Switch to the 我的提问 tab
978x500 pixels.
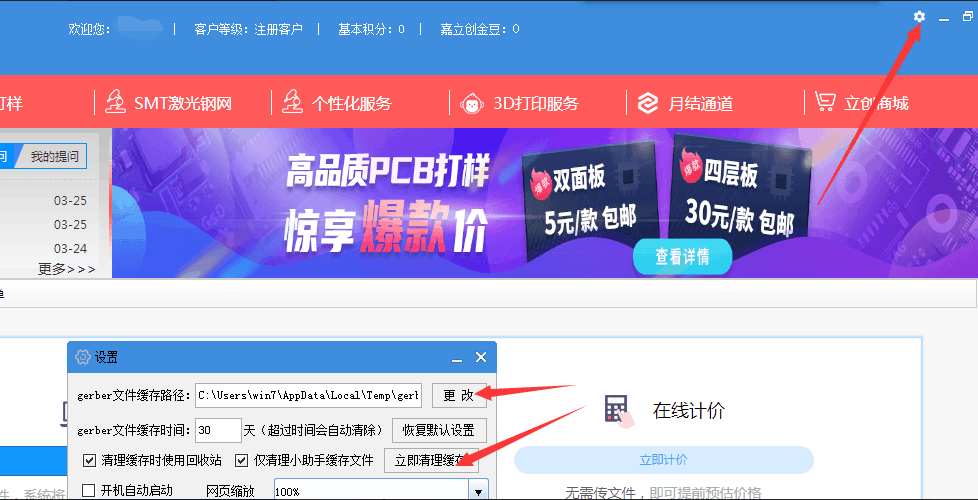point(51,156)
